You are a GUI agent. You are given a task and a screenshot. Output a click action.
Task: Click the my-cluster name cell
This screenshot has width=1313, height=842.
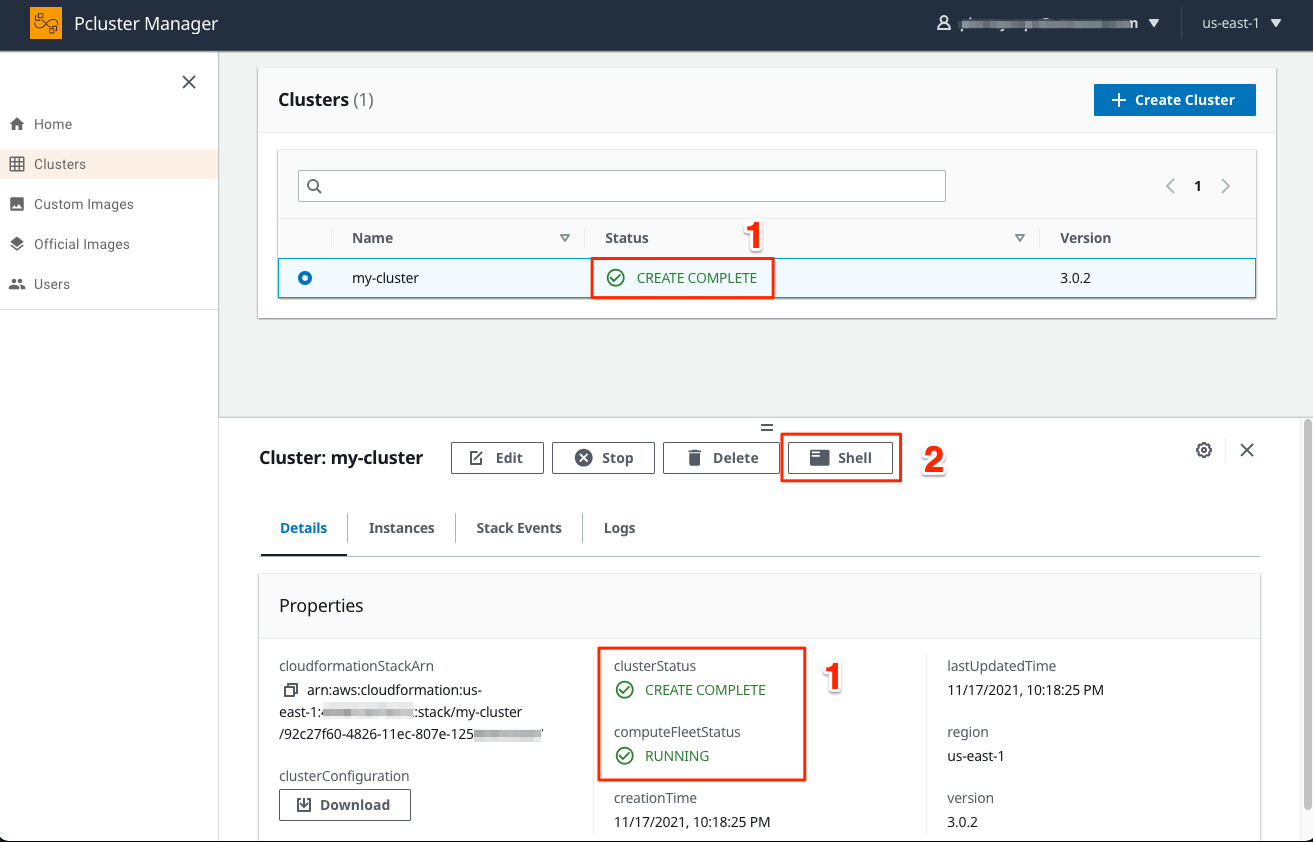tap(385, 278)
